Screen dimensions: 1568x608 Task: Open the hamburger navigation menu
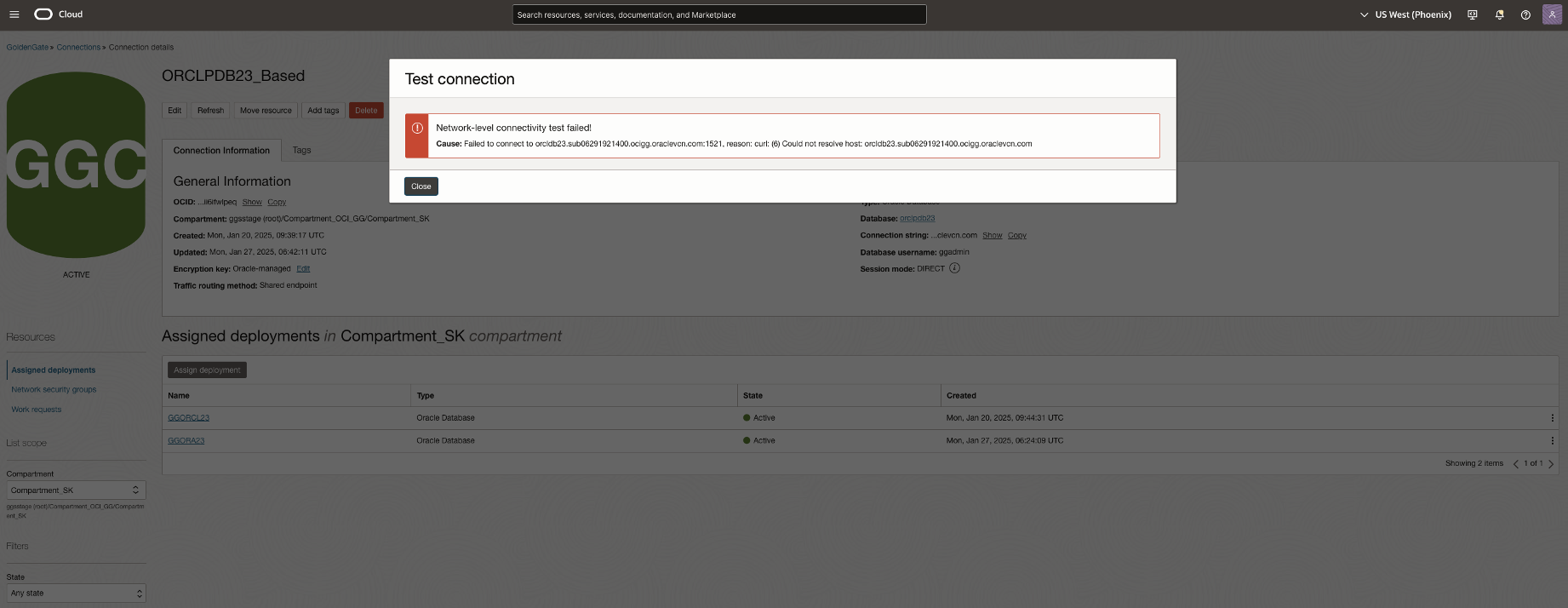coord(14,14)
